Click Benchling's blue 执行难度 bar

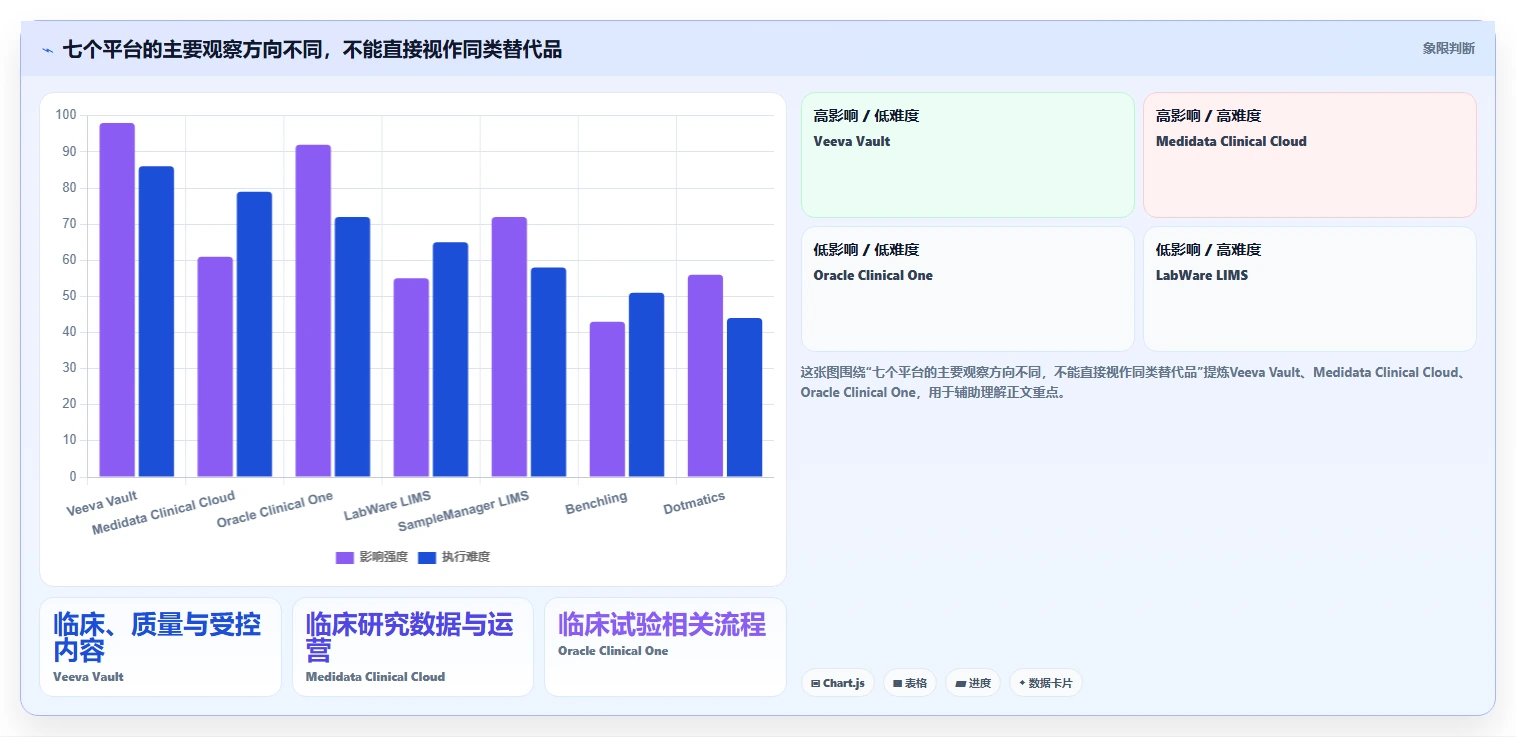(x=646, y=385)
